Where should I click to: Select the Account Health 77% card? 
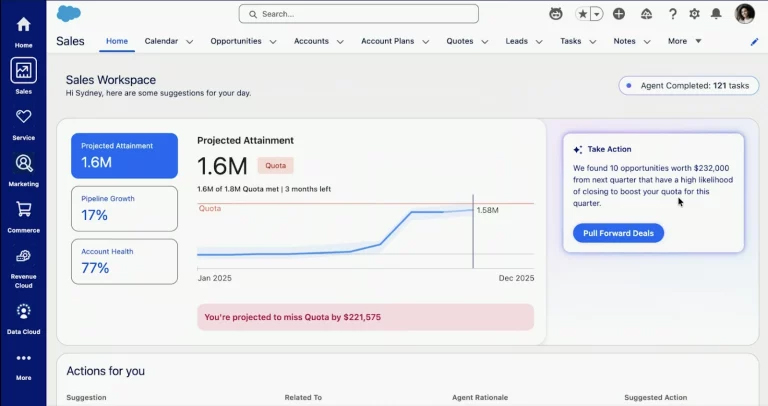tap(124, 261)
